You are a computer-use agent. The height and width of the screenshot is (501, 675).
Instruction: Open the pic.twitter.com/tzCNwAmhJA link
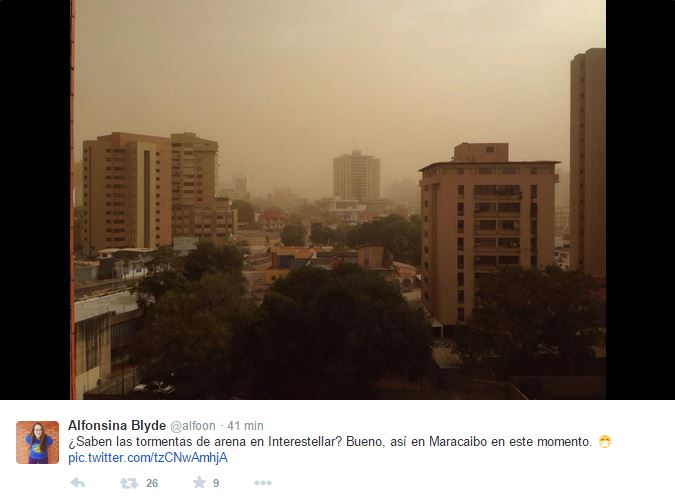(148, 458)
